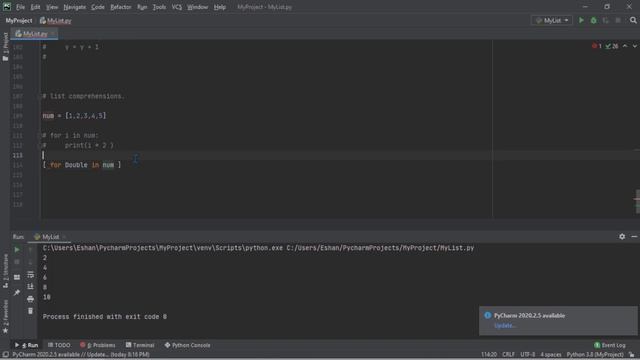The height and width of the screenshot is (360, 640).
Task: Open the 4 spaces indent selector
Action: point(551,354)
